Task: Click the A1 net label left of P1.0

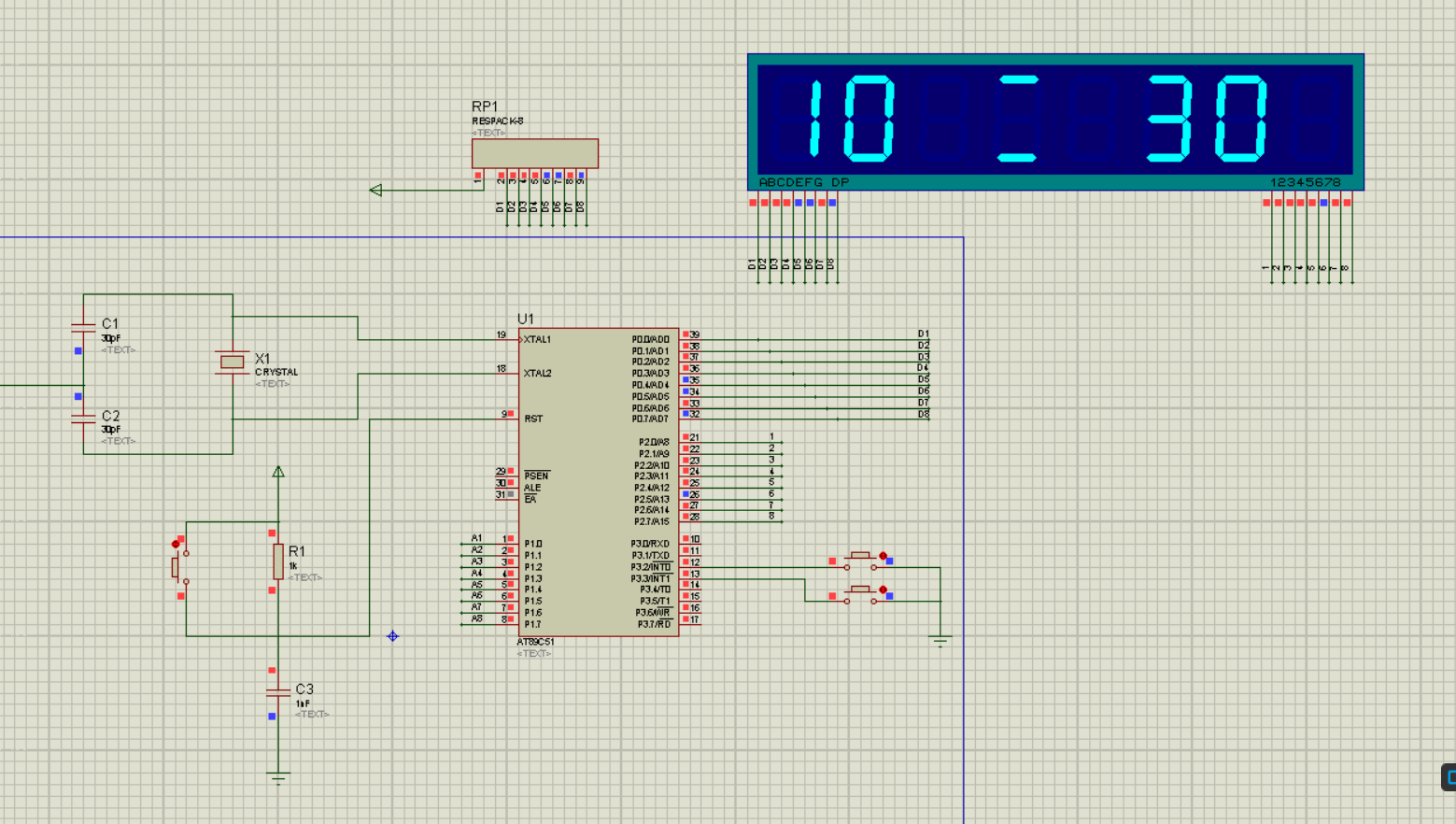Action: [x=476, y=538]
